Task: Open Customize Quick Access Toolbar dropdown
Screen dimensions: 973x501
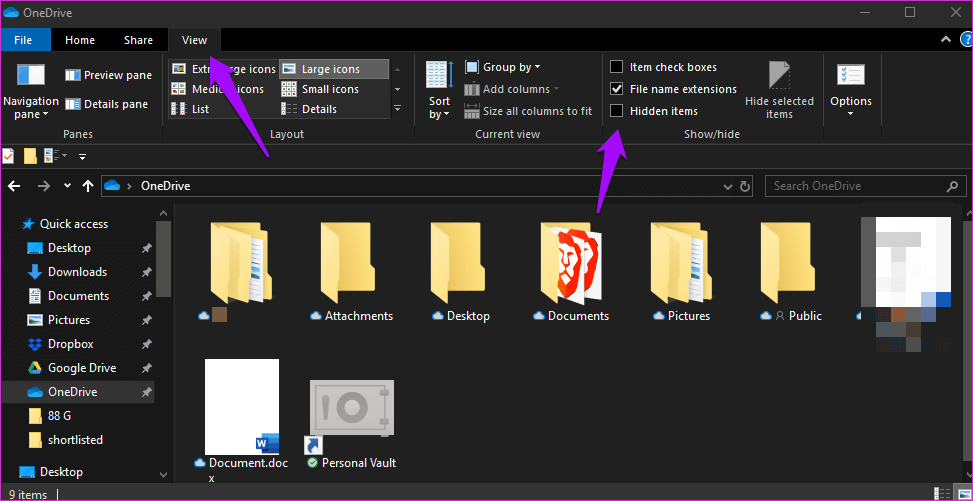Action: point(83,156)
